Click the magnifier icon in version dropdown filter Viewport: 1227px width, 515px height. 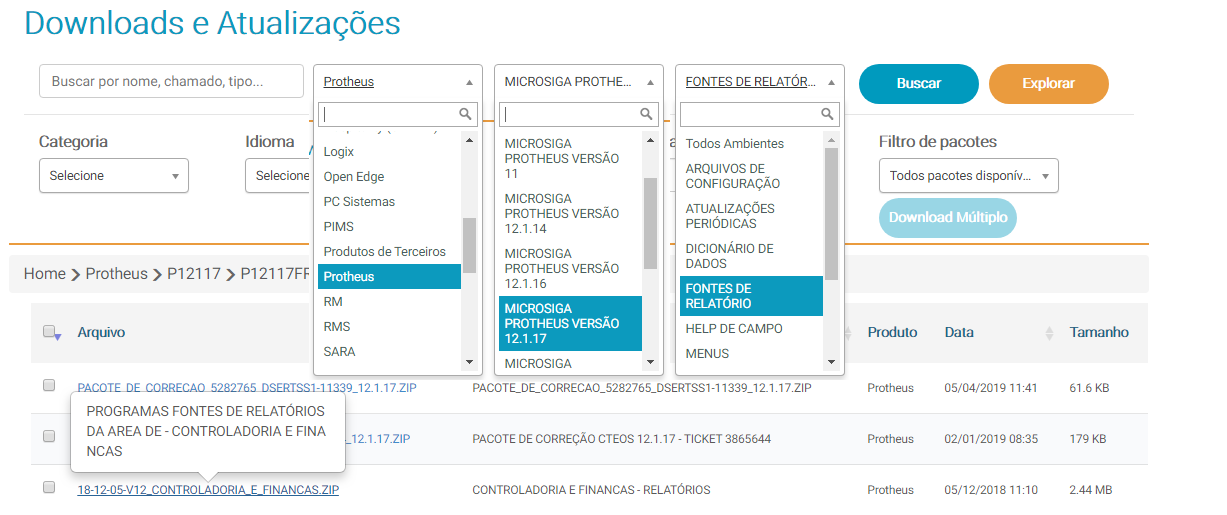(646, 114)
